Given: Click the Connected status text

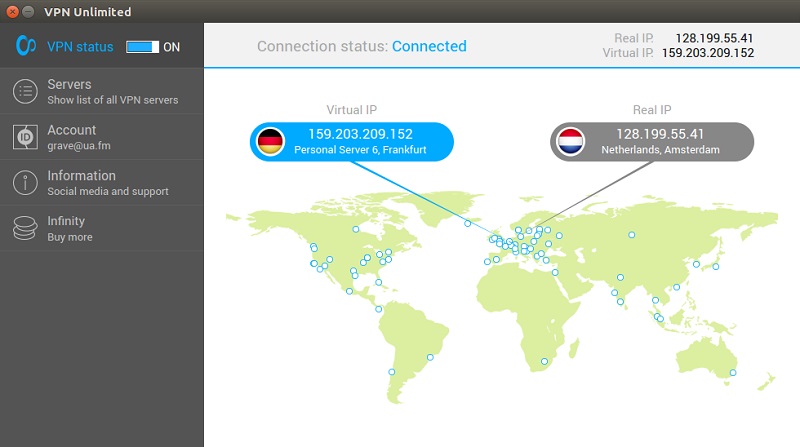Looking at the screenshot, I should pos(429,46).
